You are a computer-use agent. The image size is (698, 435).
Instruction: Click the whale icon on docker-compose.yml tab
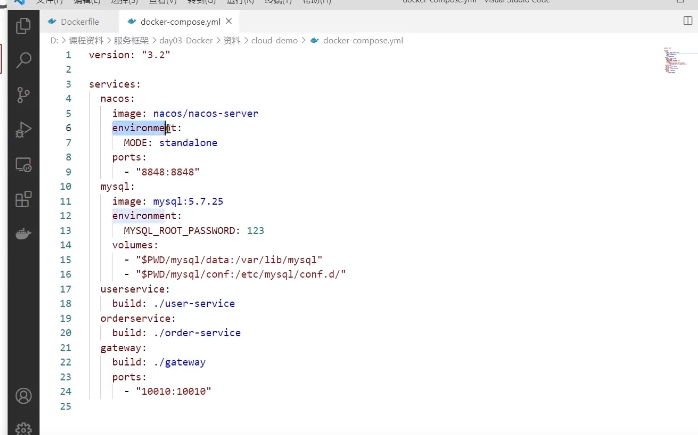click(x=131, y=21)
